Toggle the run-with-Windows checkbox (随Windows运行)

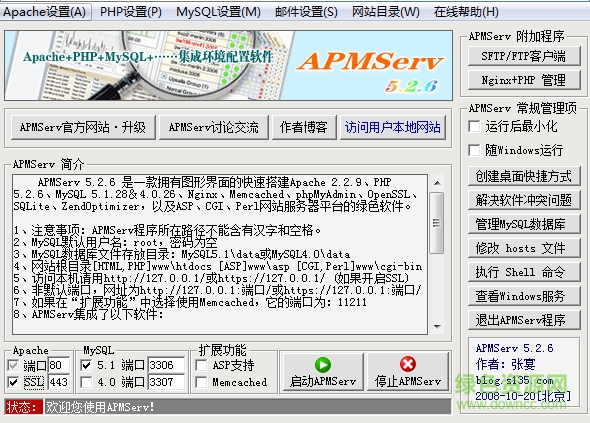tap(474, 150)
